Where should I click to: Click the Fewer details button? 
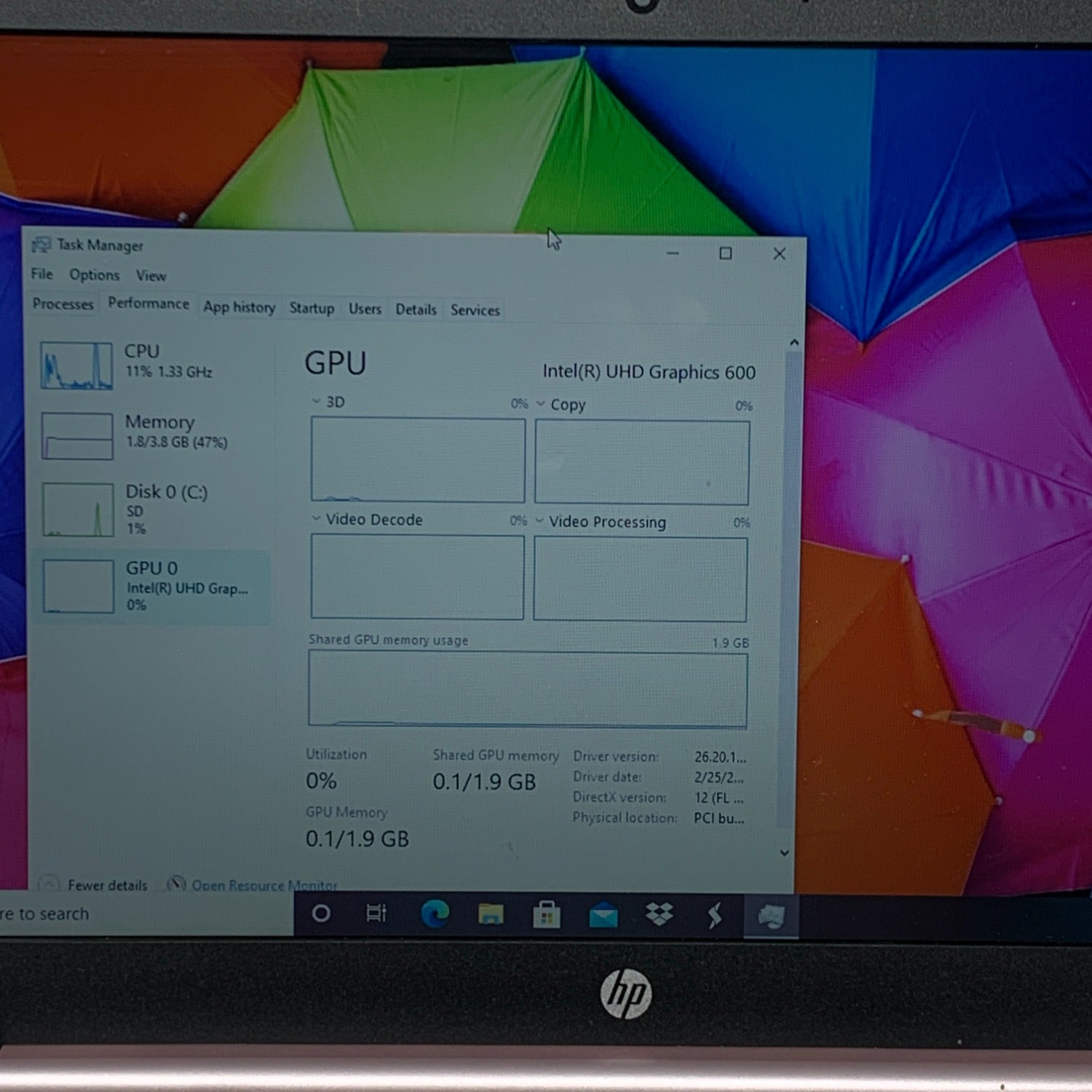106,885
